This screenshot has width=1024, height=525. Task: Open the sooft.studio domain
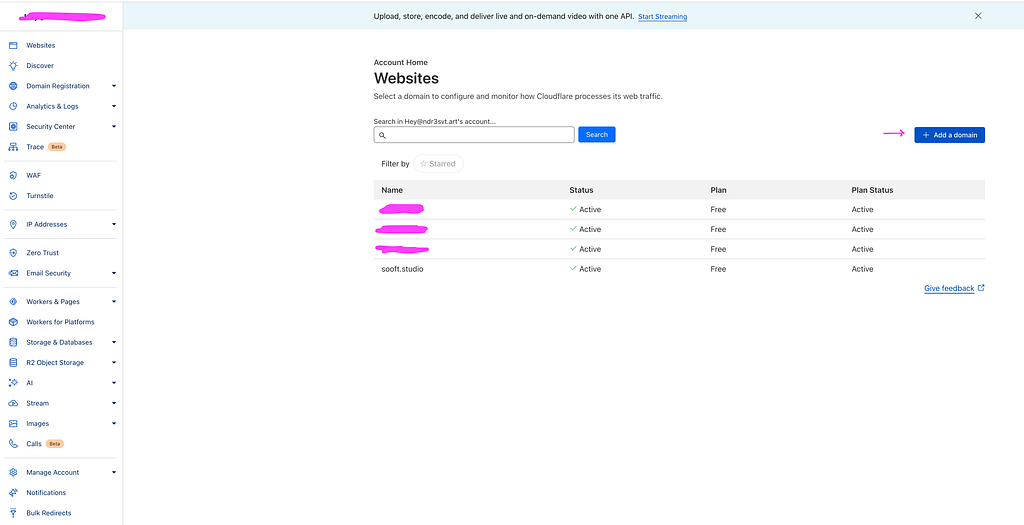pos(402,269)
